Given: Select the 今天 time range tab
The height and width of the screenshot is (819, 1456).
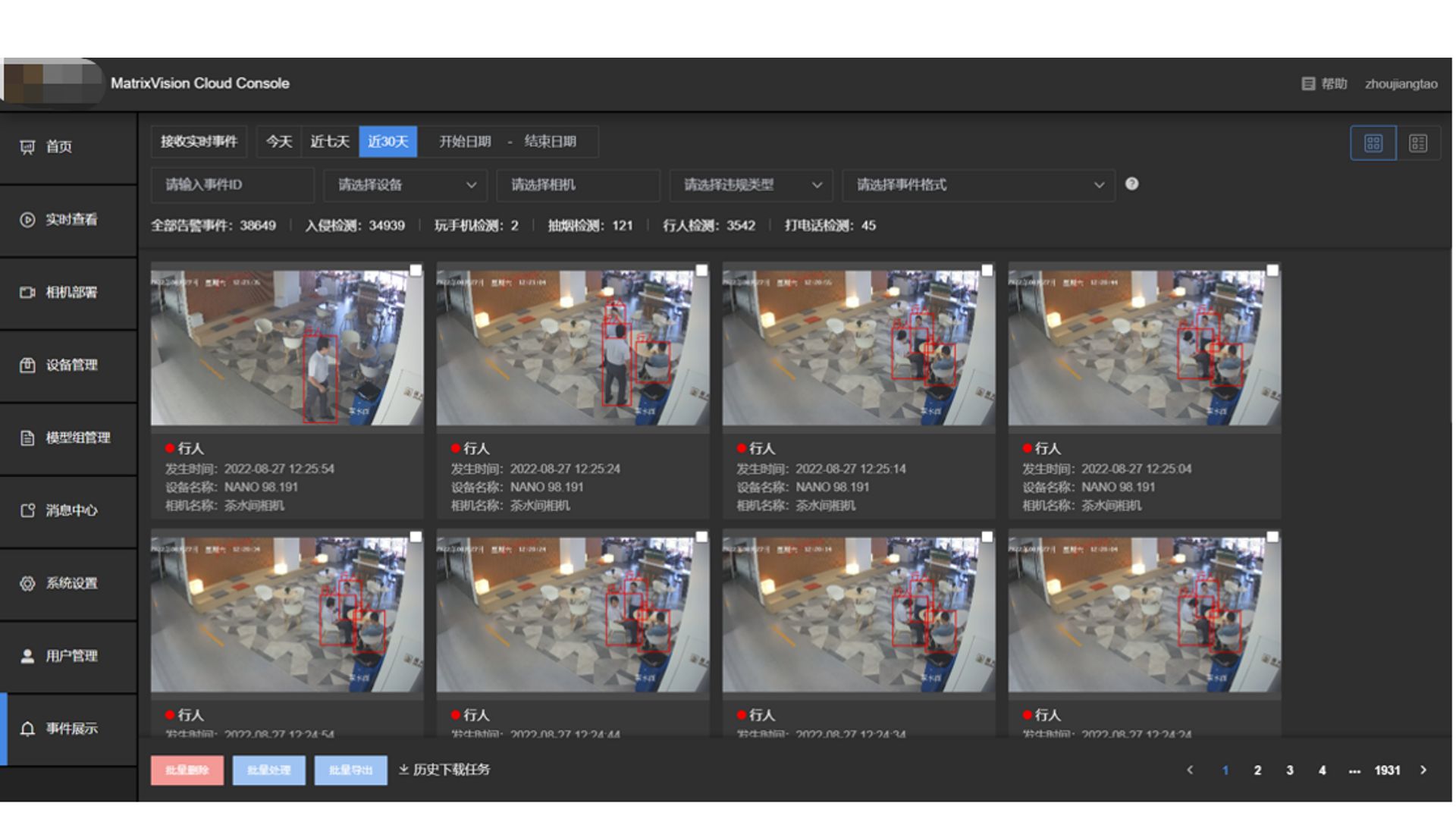Looking at the screenshot, I should tap(279, 142).
